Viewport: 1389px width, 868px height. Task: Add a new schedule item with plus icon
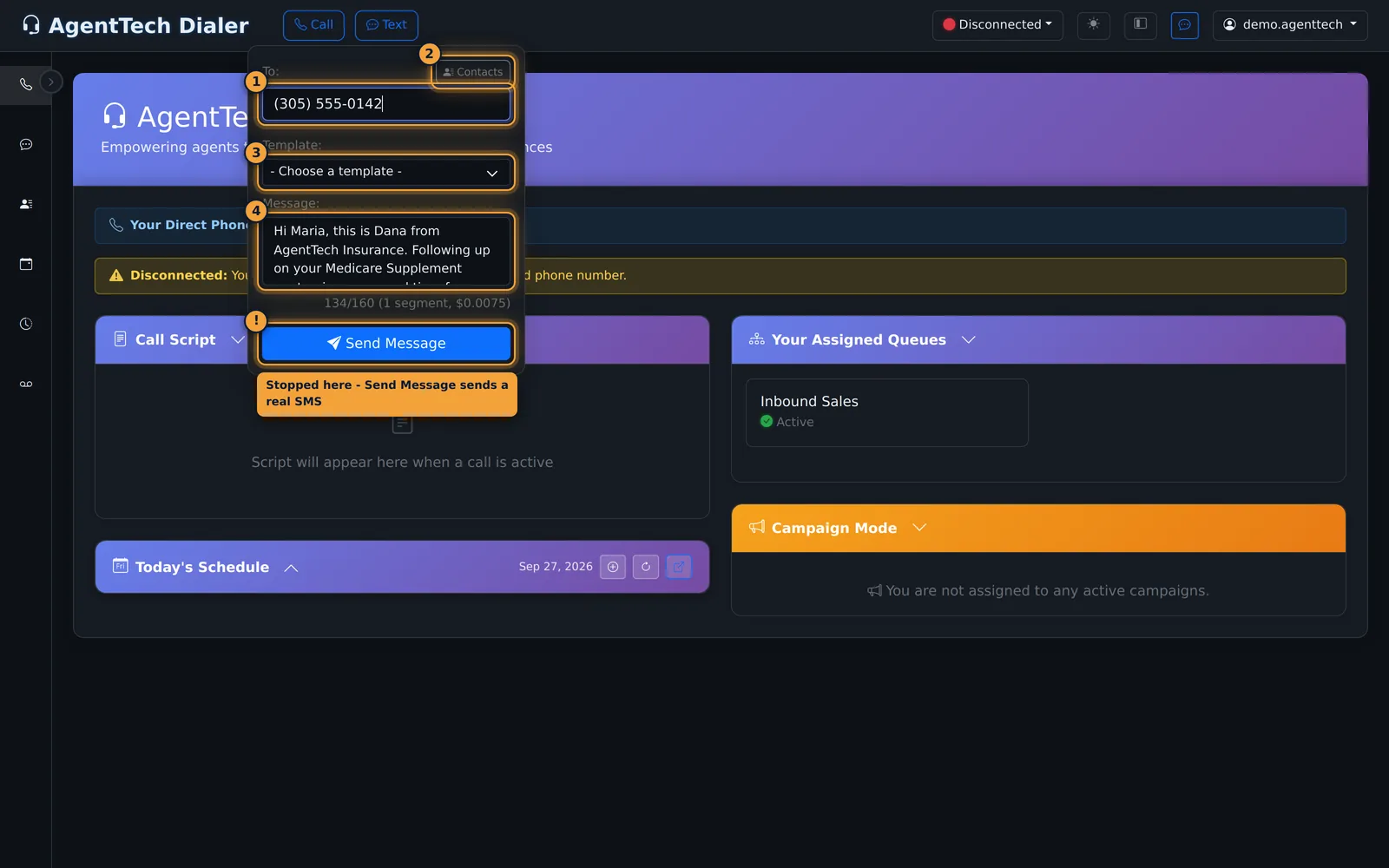coord(613,567)
